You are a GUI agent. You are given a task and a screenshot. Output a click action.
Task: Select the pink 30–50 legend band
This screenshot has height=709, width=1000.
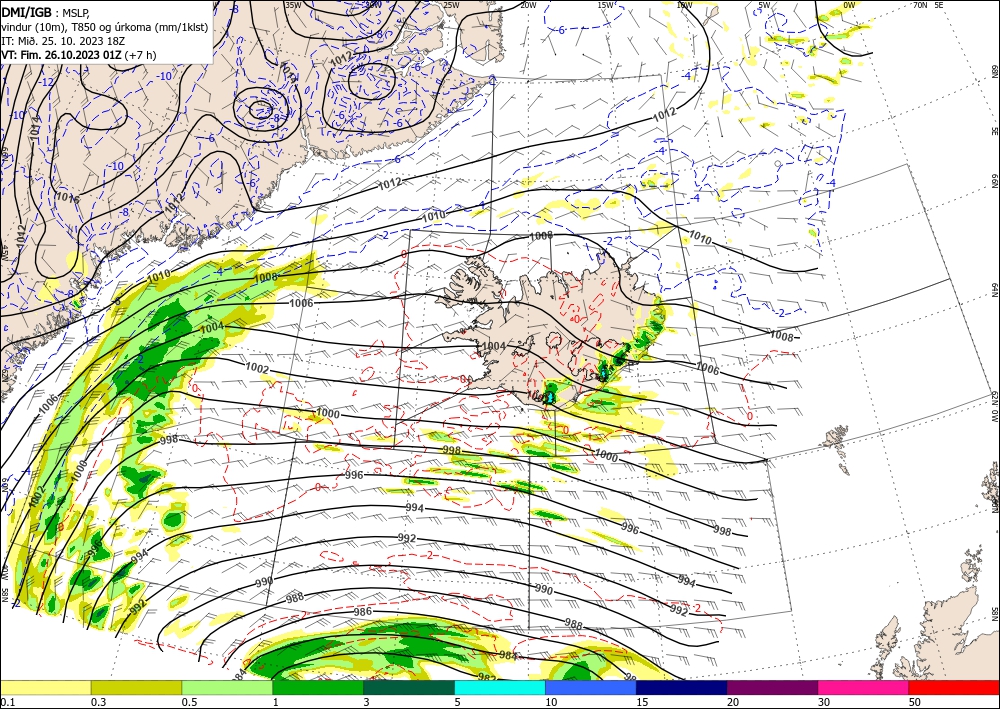click(x=864, y=687)
